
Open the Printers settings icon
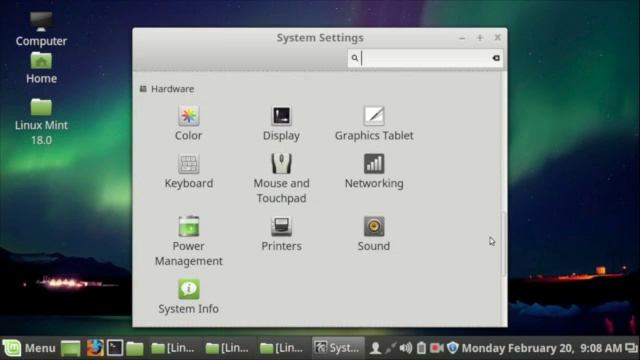click(x=281, y=227)
